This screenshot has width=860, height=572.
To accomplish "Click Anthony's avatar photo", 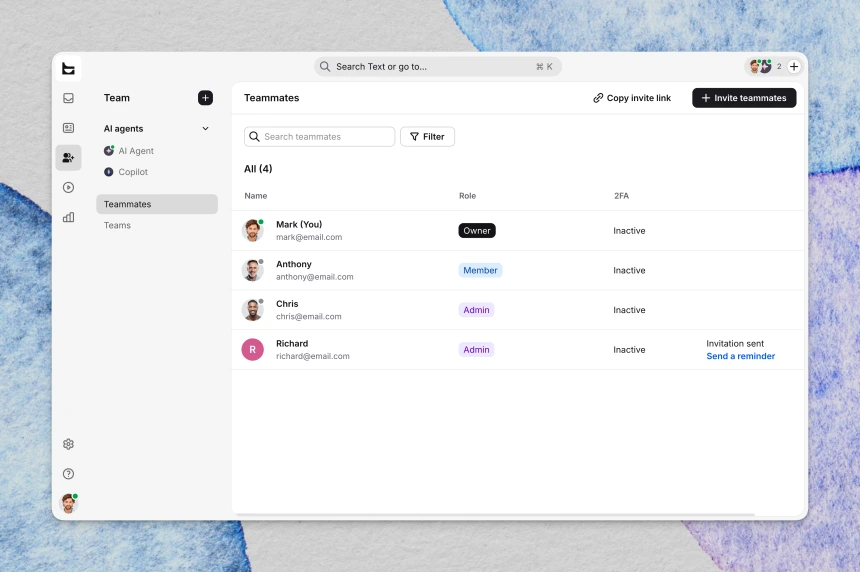I will point(253,270).
